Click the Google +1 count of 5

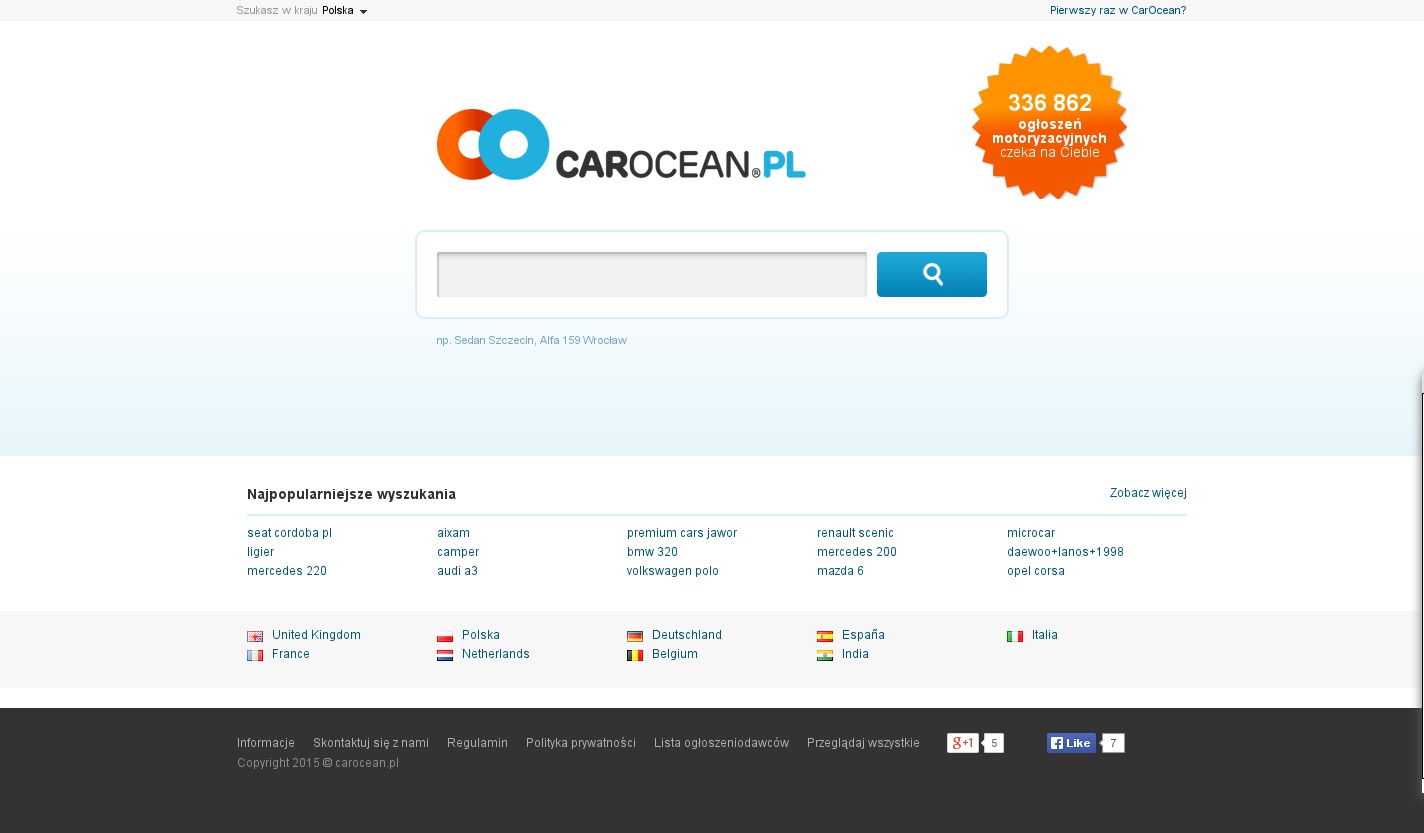click(994, 743)
